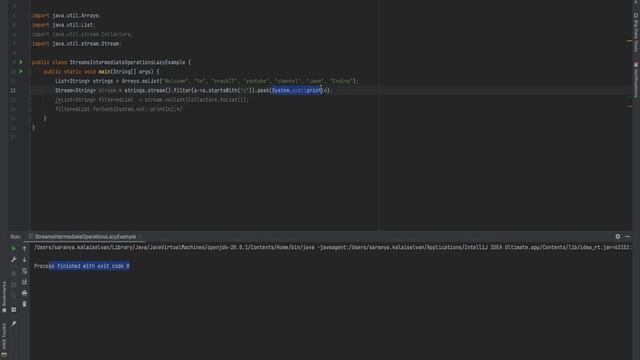Pin the Run tab
Screen dimensions: 640x360
(x=13, y=324)
